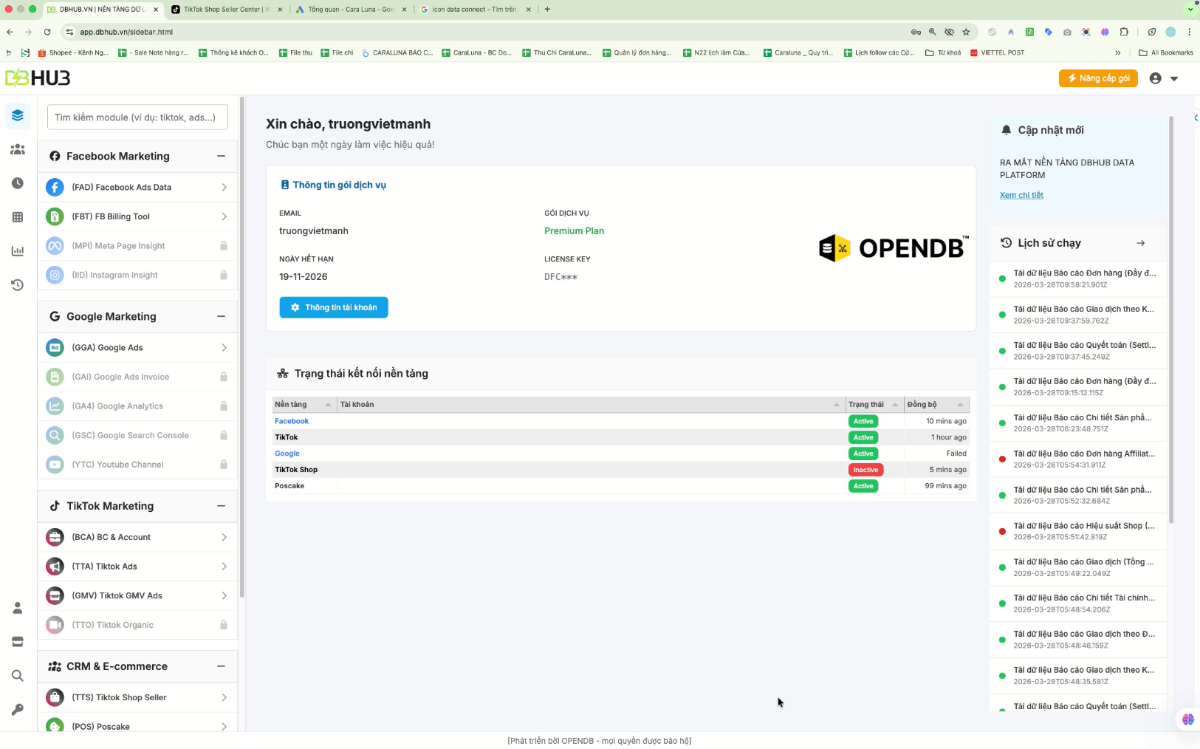Click the Google Ads module icon
Screen dimensions: 1200x749
click(55, 348)
